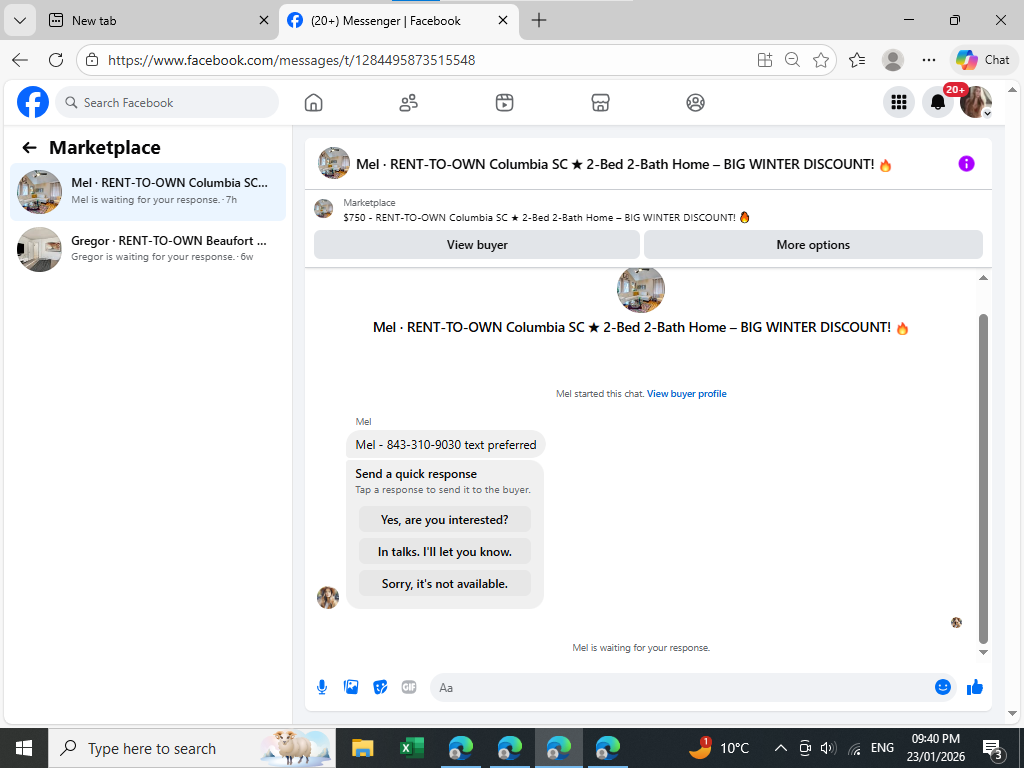Open conversation information purple icon
1024x768 pixels.
(967, 164)
